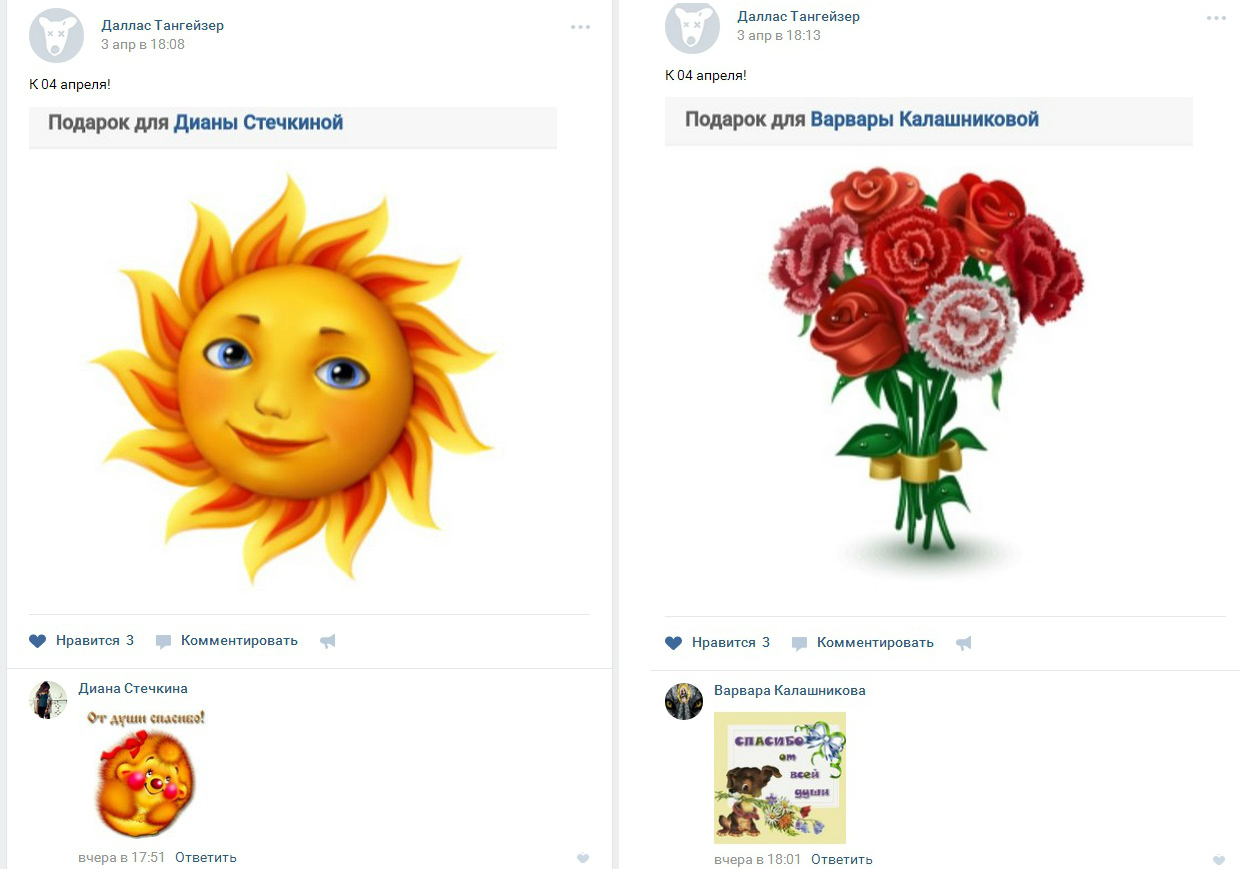
Task: Open Даллас Тангейзер avatar in left post
Action: 56,35
